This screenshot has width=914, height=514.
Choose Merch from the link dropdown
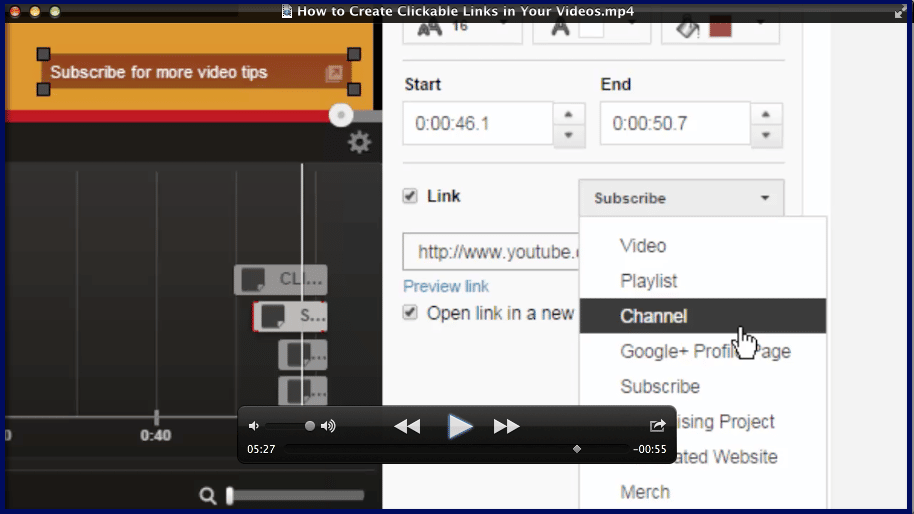(703, 492)
